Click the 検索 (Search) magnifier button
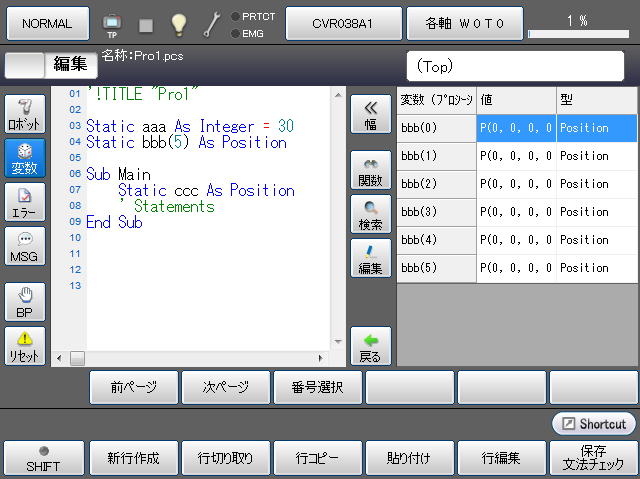 coord(370,215)
